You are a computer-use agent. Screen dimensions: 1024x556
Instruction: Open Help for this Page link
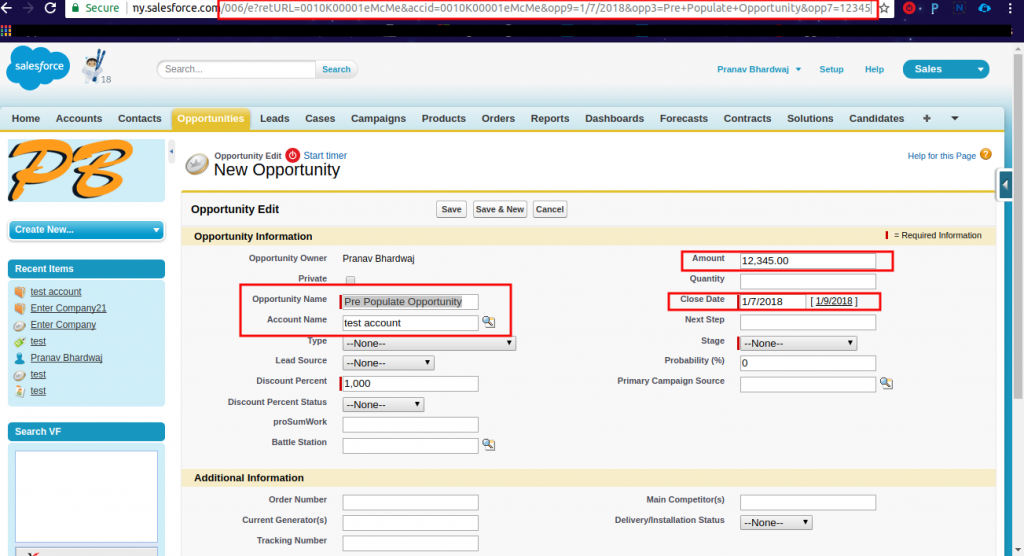(x=941, y=155)
